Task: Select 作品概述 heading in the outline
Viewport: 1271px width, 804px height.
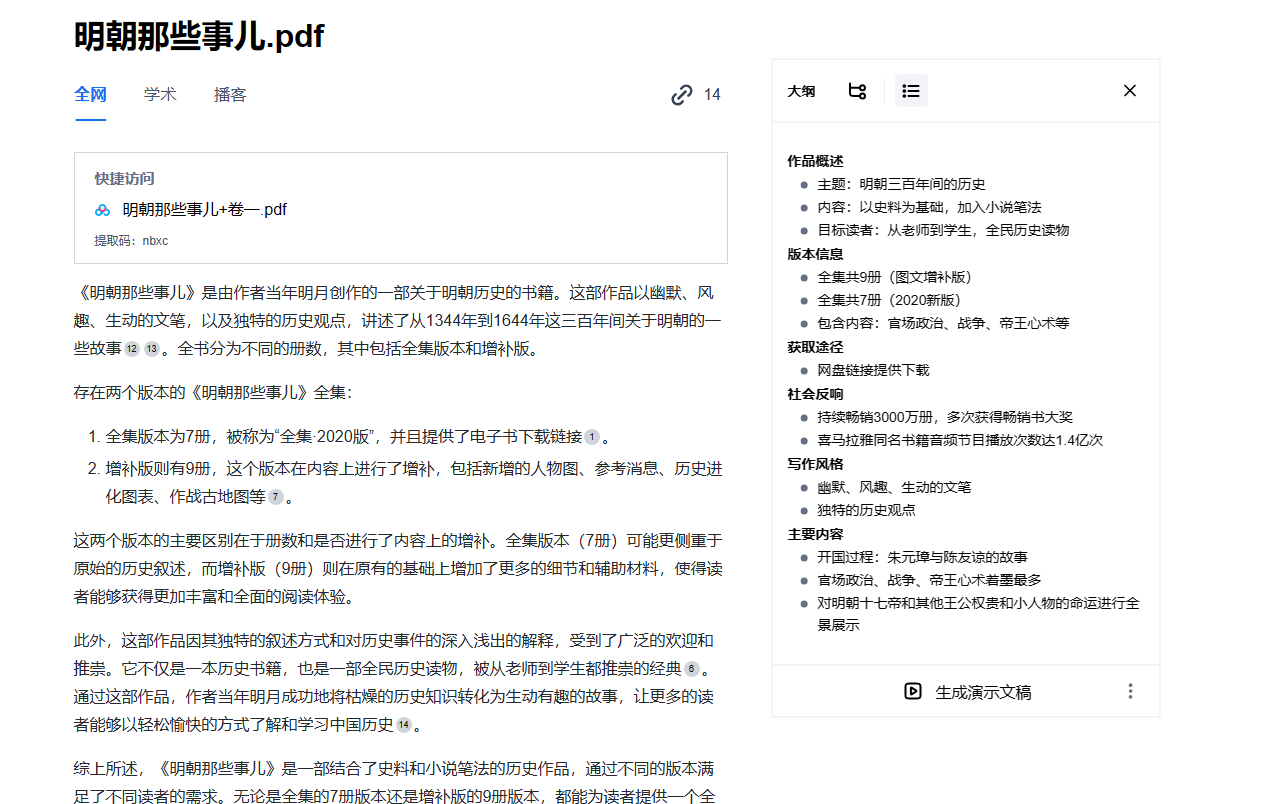Action: [x=815, y=161]
